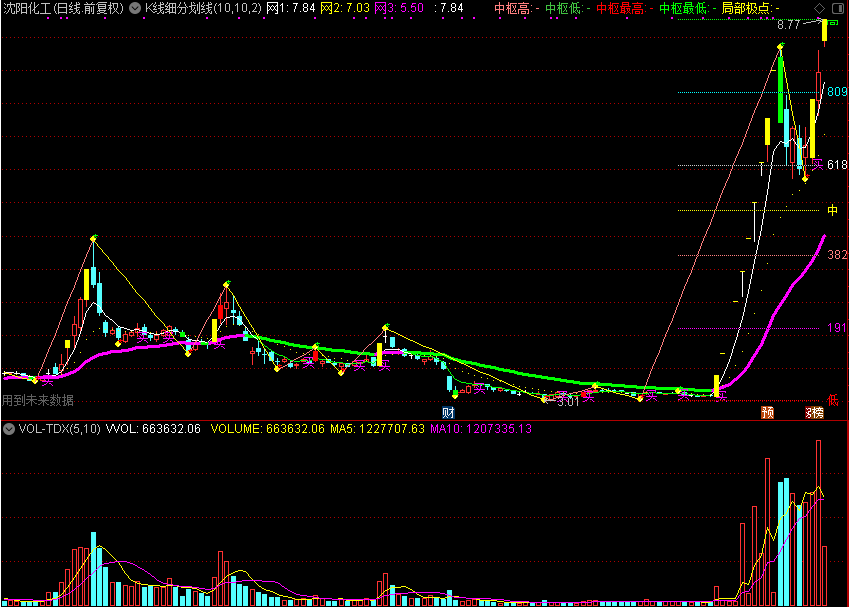This screenshot has width=849, height=607.
Task: Click the 预 forecast marker
Action: 768,413
